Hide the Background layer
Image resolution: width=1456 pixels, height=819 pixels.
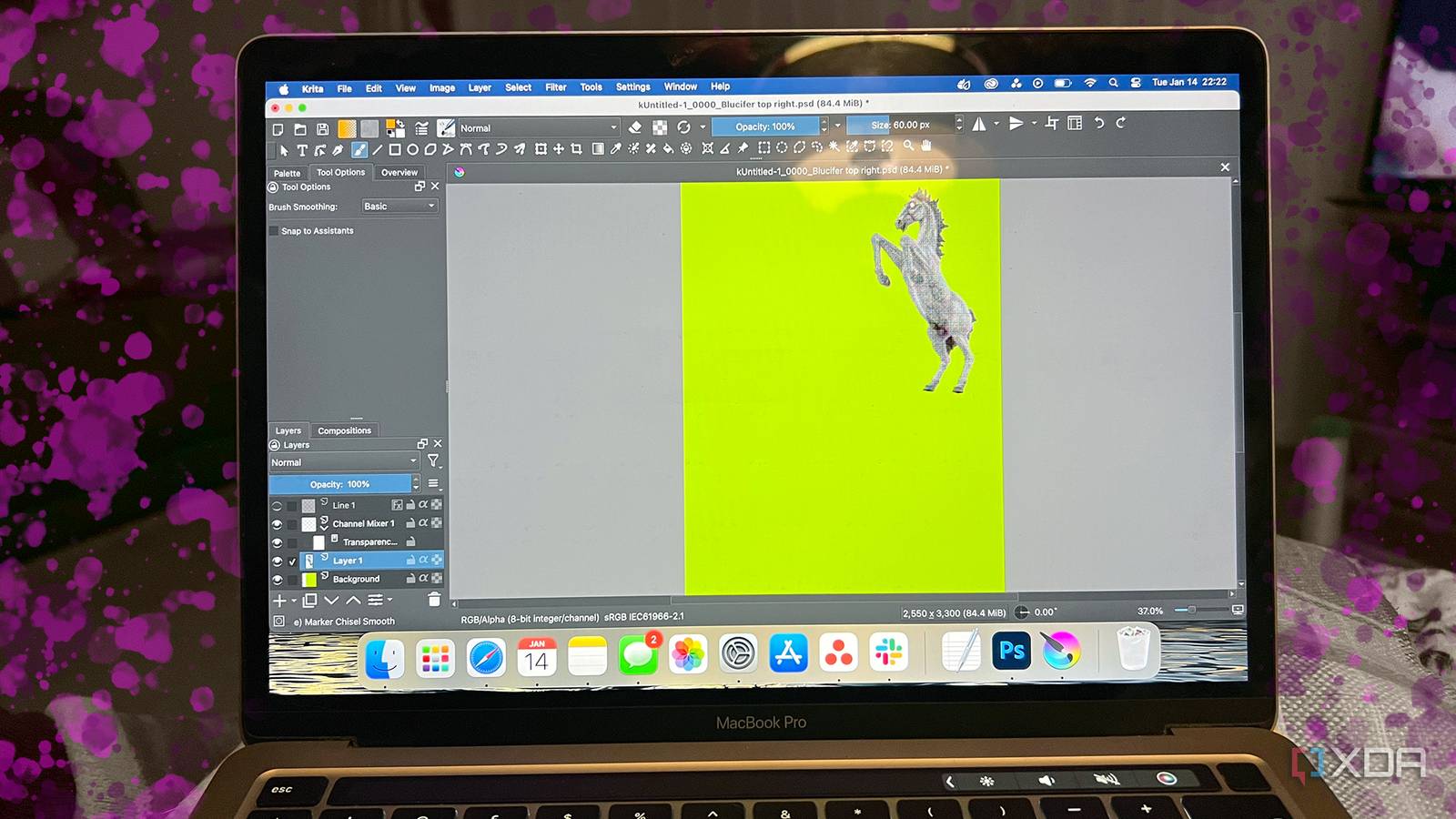pos(277,580)
